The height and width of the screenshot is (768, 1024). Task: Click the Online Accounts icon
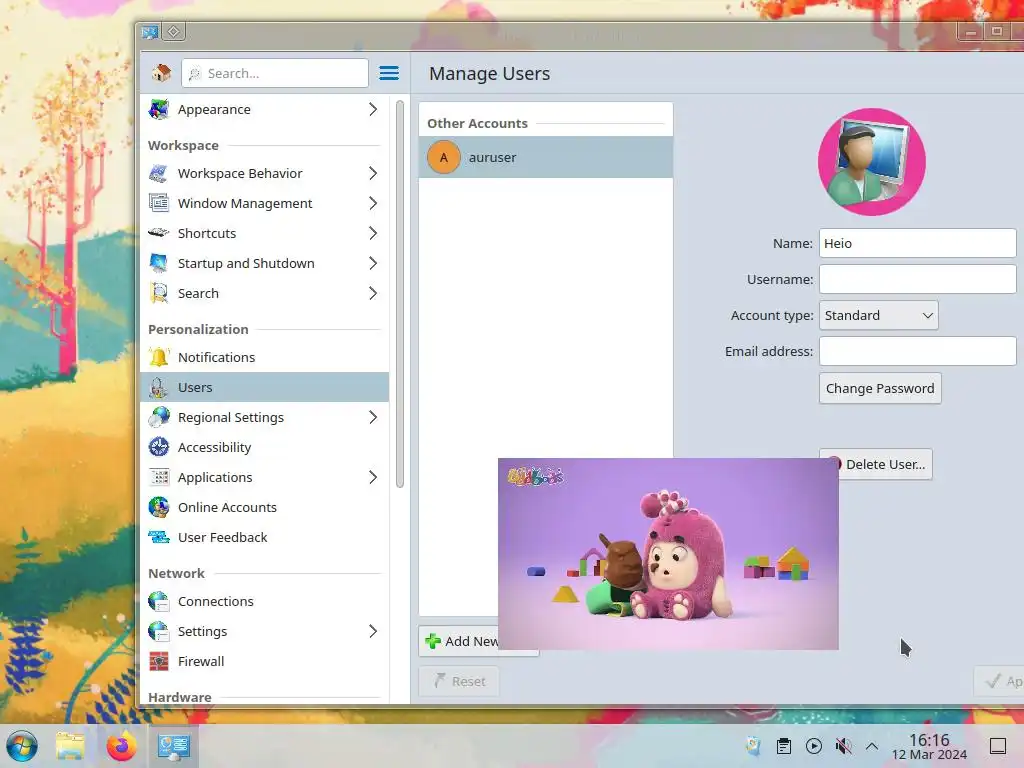pyautogui.click(x=159, y=507)
